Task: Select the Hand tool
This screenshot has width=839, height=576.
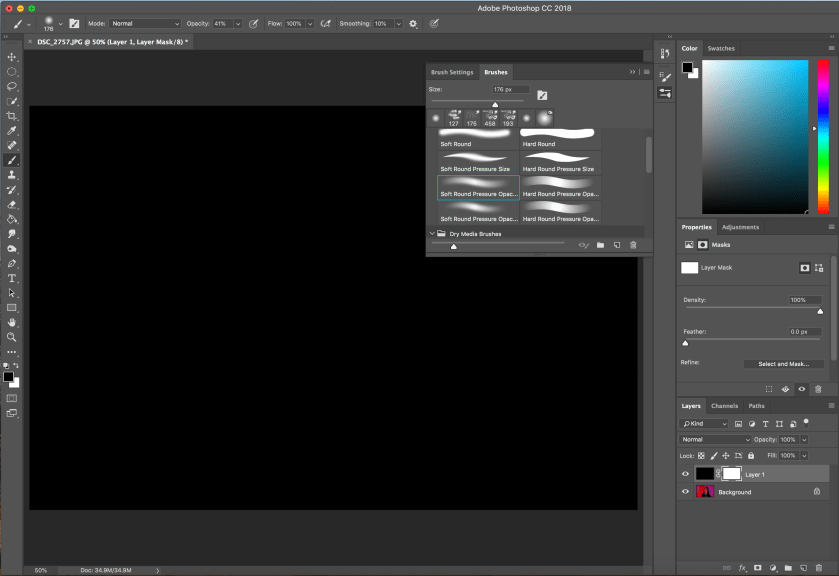Action: click(x=12, y=322)
